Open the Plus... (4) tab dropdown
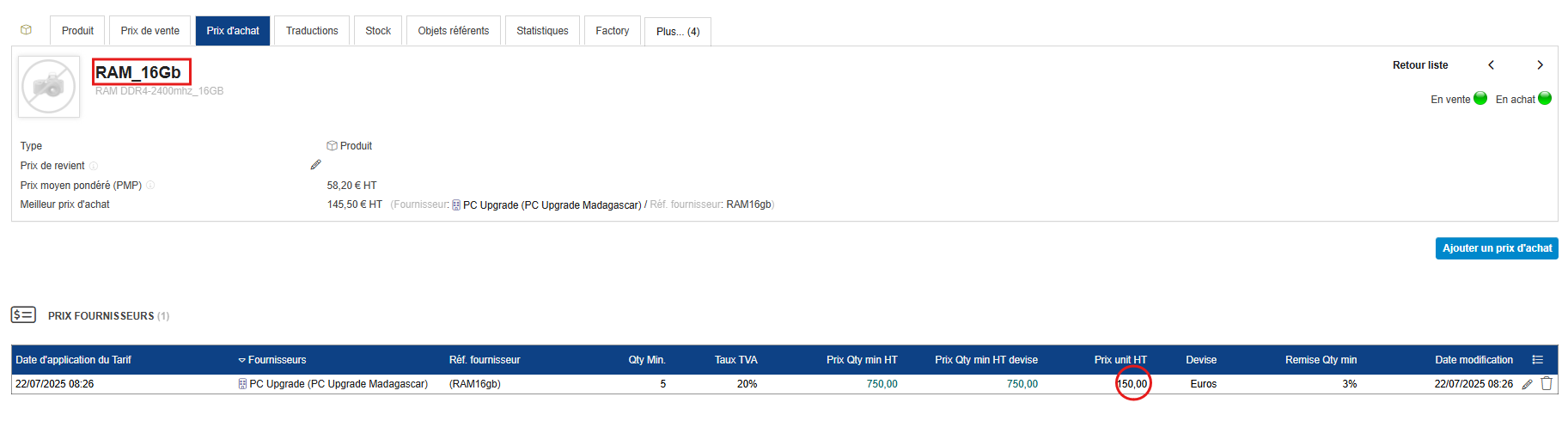This screenshot has width=1568, height=421. pos(678,32)
